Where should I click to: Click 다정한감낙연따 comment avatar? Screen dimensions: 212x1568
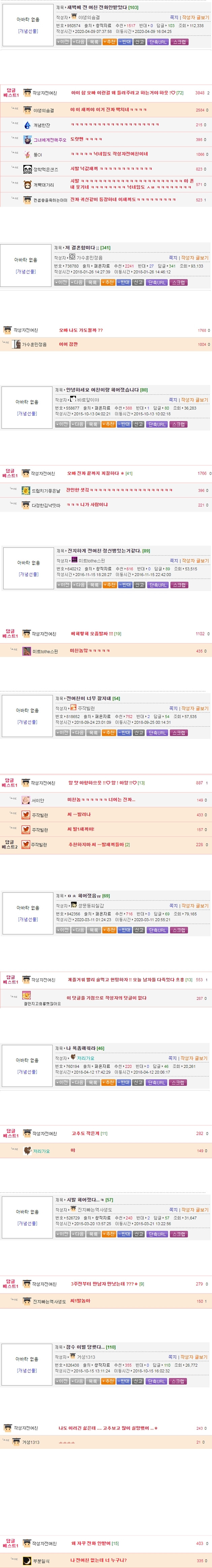tap(26, 505)
